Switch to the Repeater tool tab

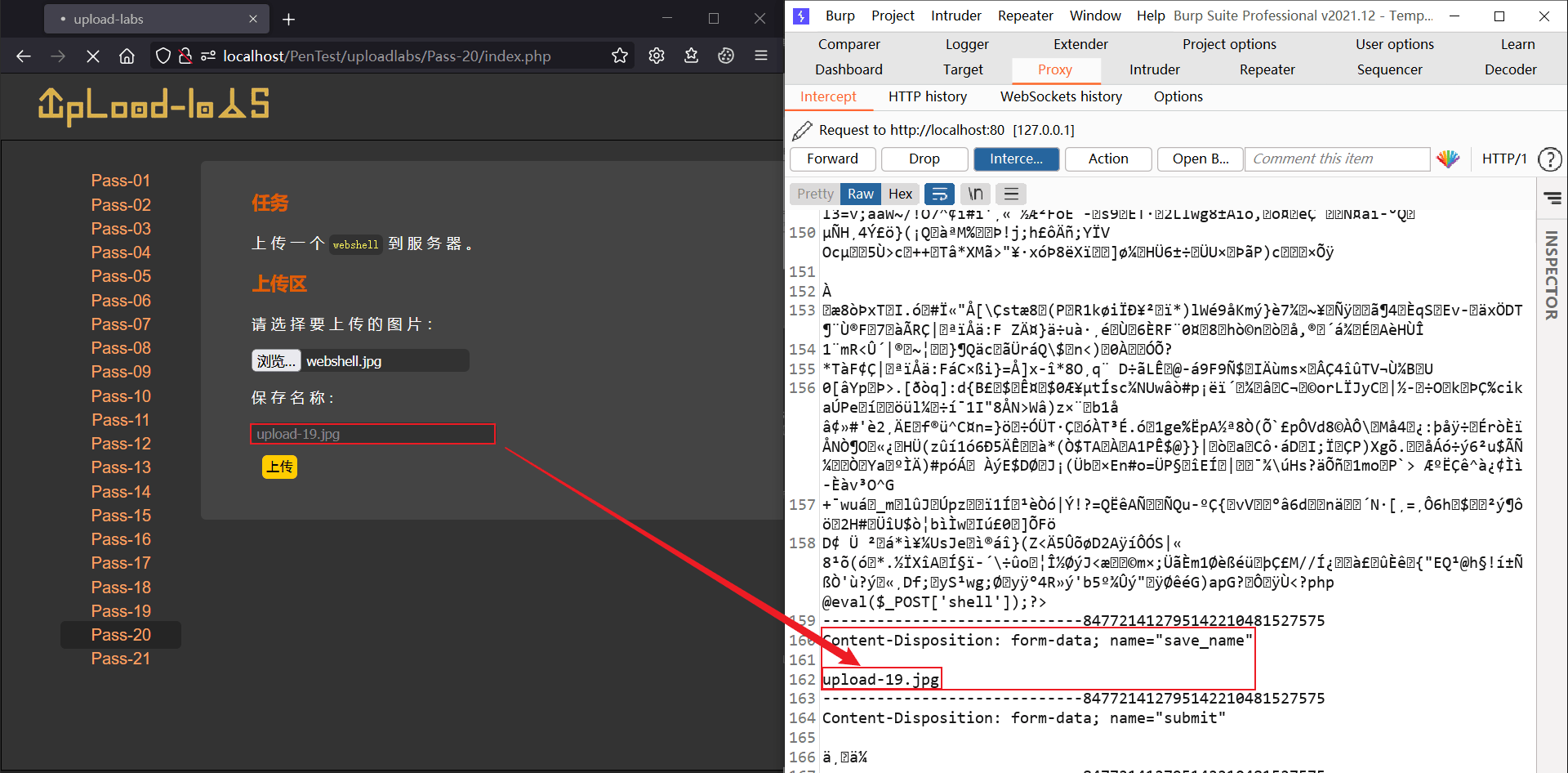(1267, 70)
